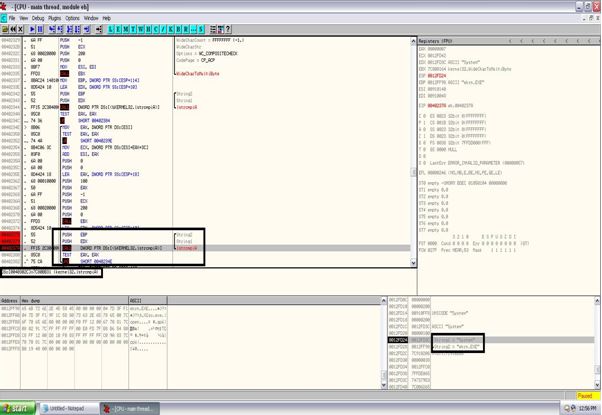Open Windows list with W icon
The height and width of the screenshot is (415, 602).
point(141,29)
